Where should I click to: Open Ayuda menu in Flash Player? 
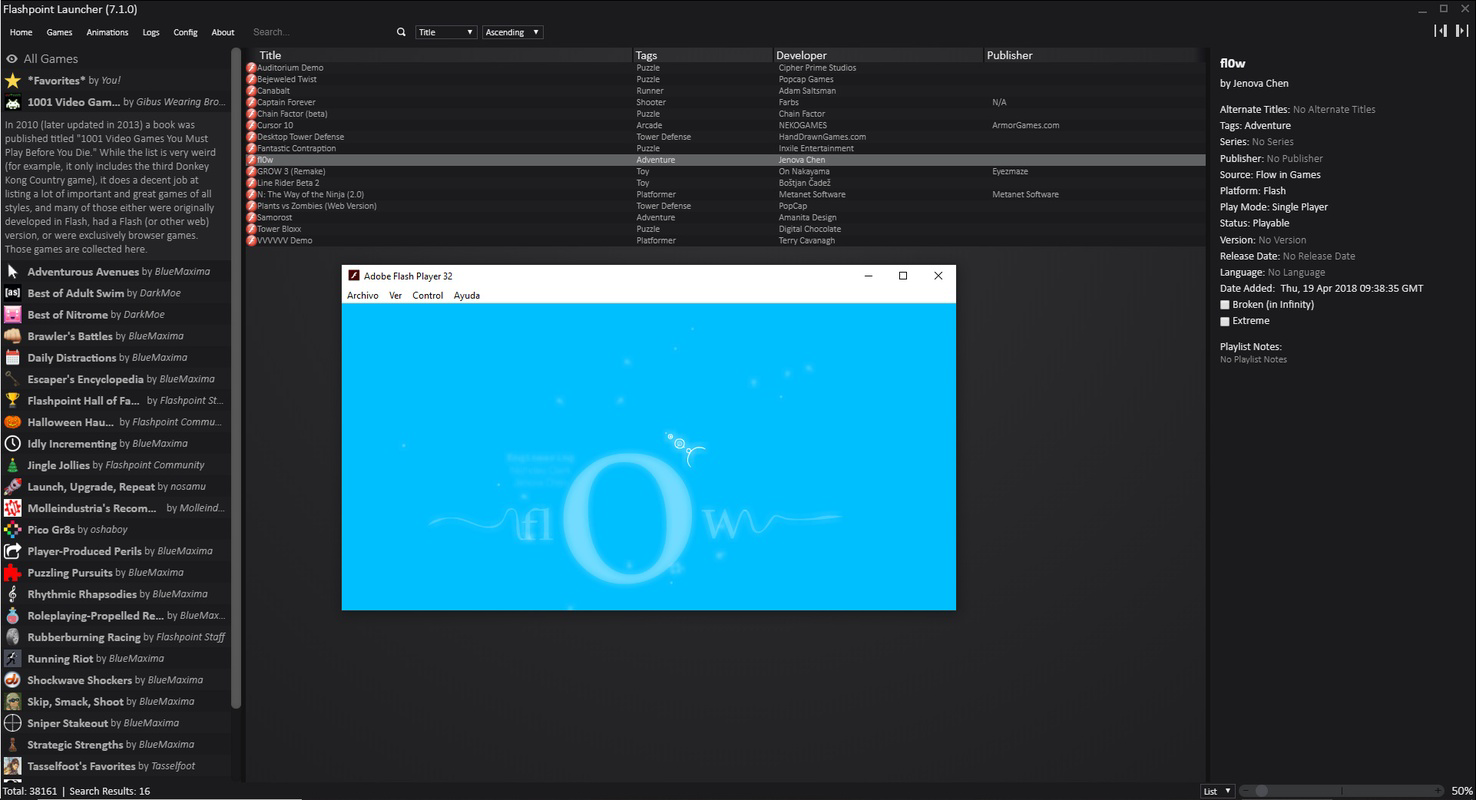click(467, 296)
